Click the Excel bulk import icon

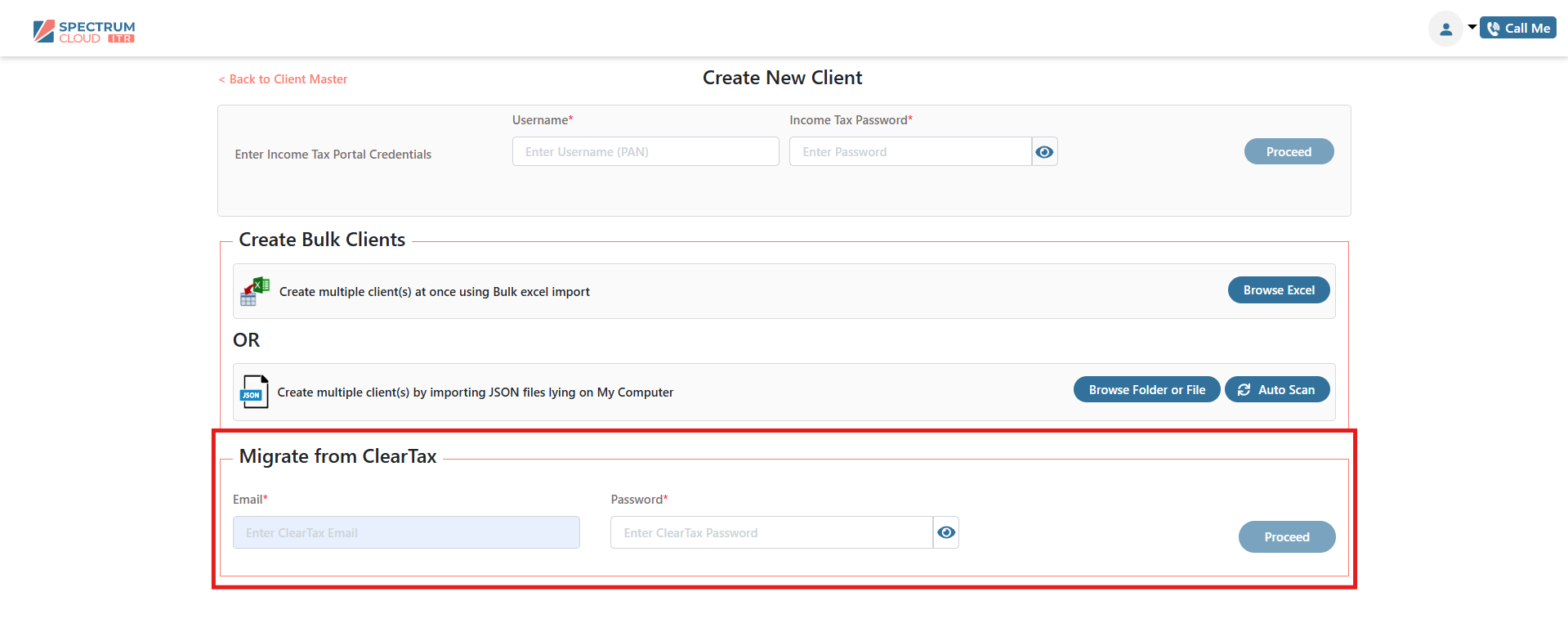coord(255,291)
